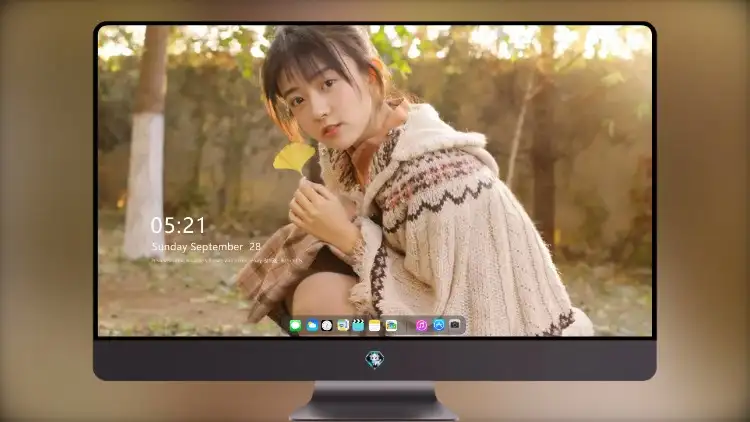Launch the pink Music app in dock
The image size is (750, 422).
tap(421, 326)
